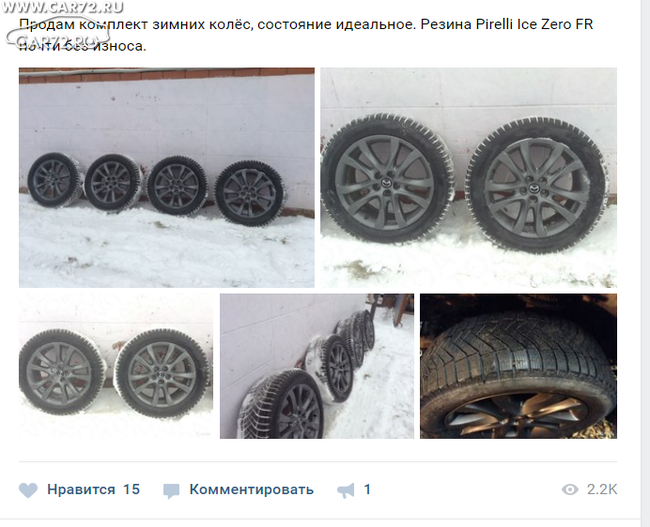Screen dimensions: 650x527
Task: Click the share megaphone icon
Action: (x=346, y=491)
